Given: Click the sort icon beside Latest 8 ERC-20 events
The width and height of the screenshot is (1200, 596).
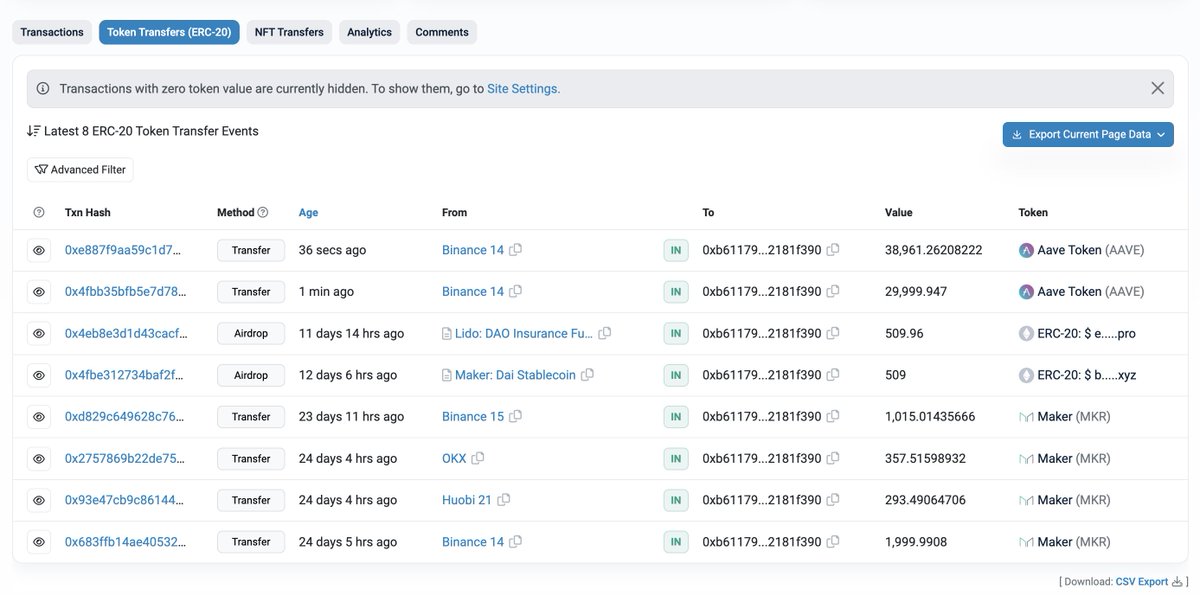Looking at the screenshot, I should click(34, 131).
